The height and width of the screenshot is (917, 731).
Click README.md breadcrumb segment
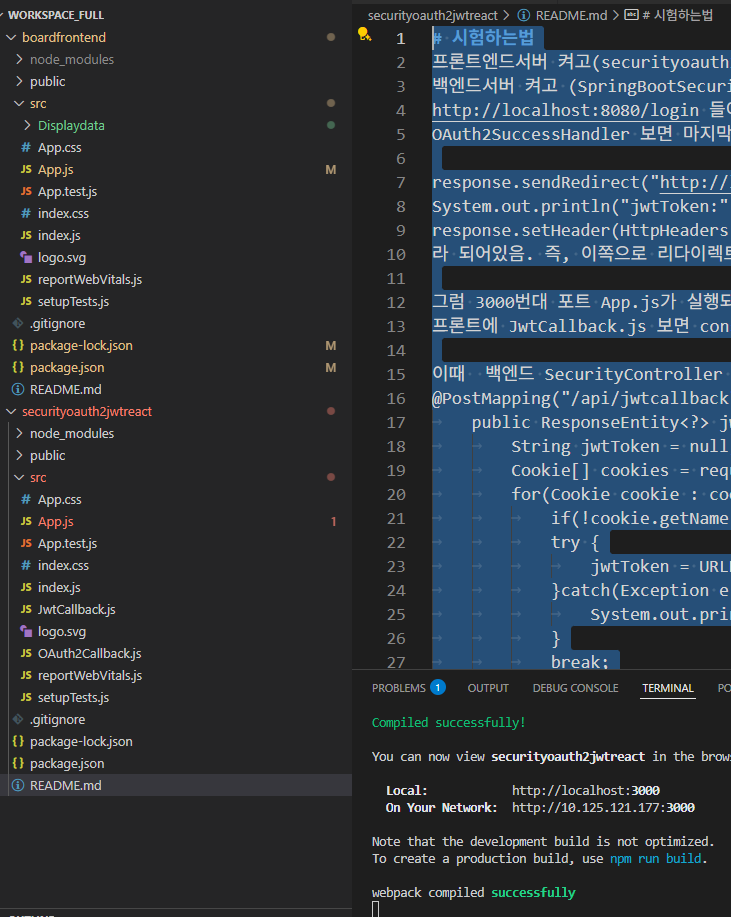click(571, 15)
